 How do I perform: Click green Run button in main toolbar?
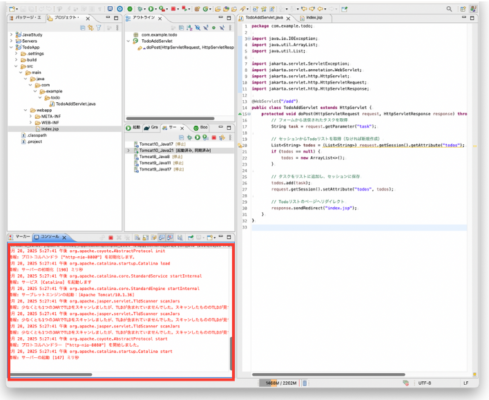point(151,9)
